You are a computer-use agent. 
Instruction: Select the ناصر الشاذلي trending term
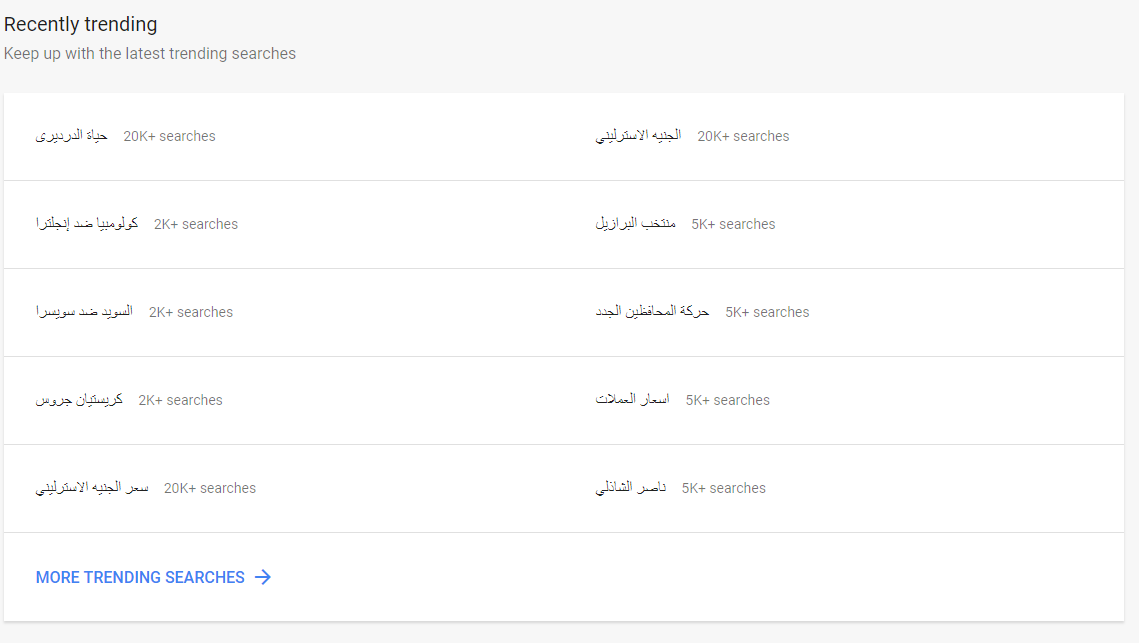tap(631, 488)
